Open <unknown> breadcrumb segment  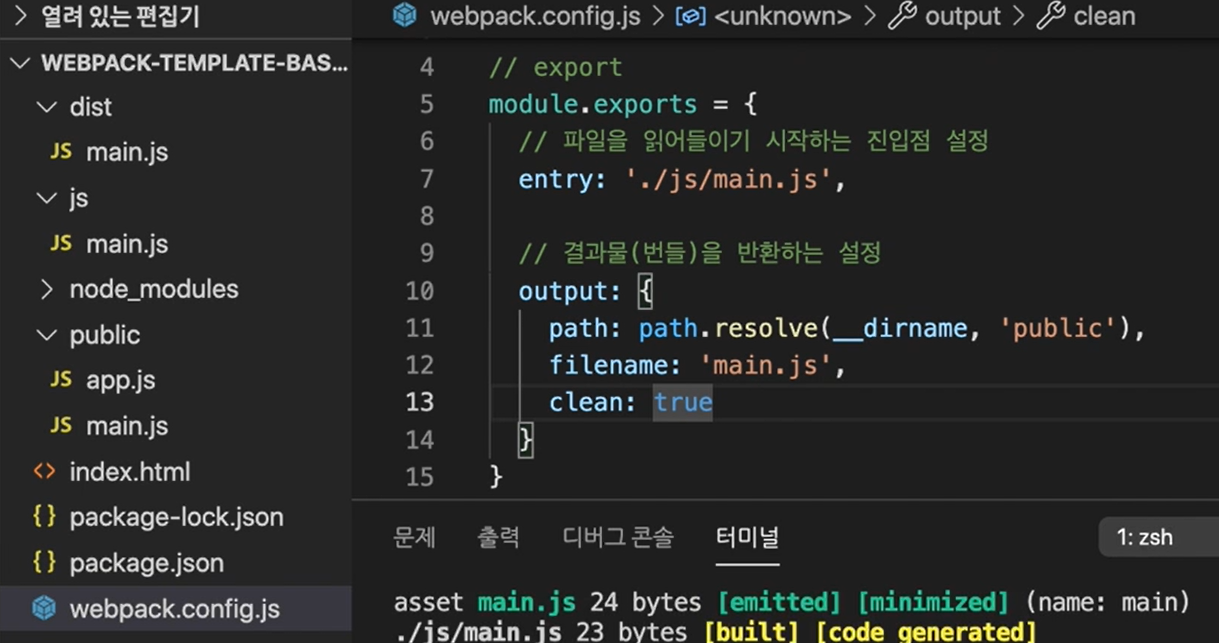click(x=782, y=17)
